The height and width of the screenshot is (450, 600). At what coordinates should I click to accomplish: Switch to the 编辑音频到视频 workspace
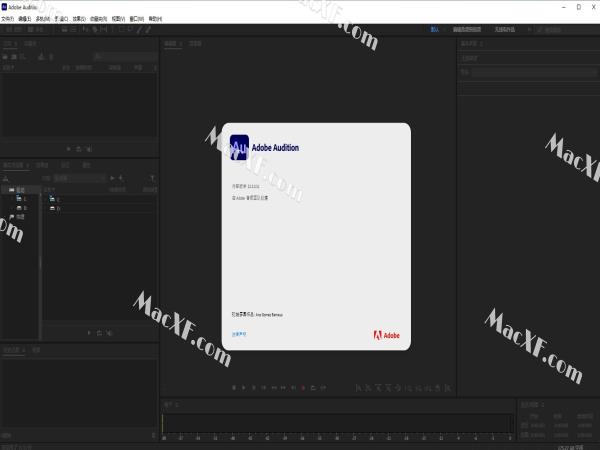[x=467, y=29]
